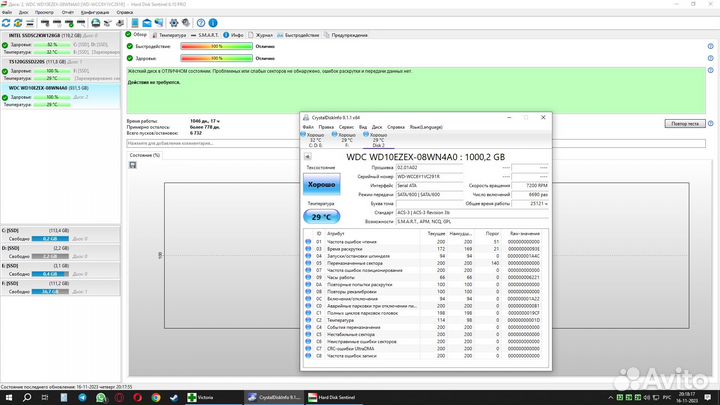Screen dimensions: 720x405
Task: Select C: D: E: disk tab in CrystalDiskInfo
Action: coord(314,140)
